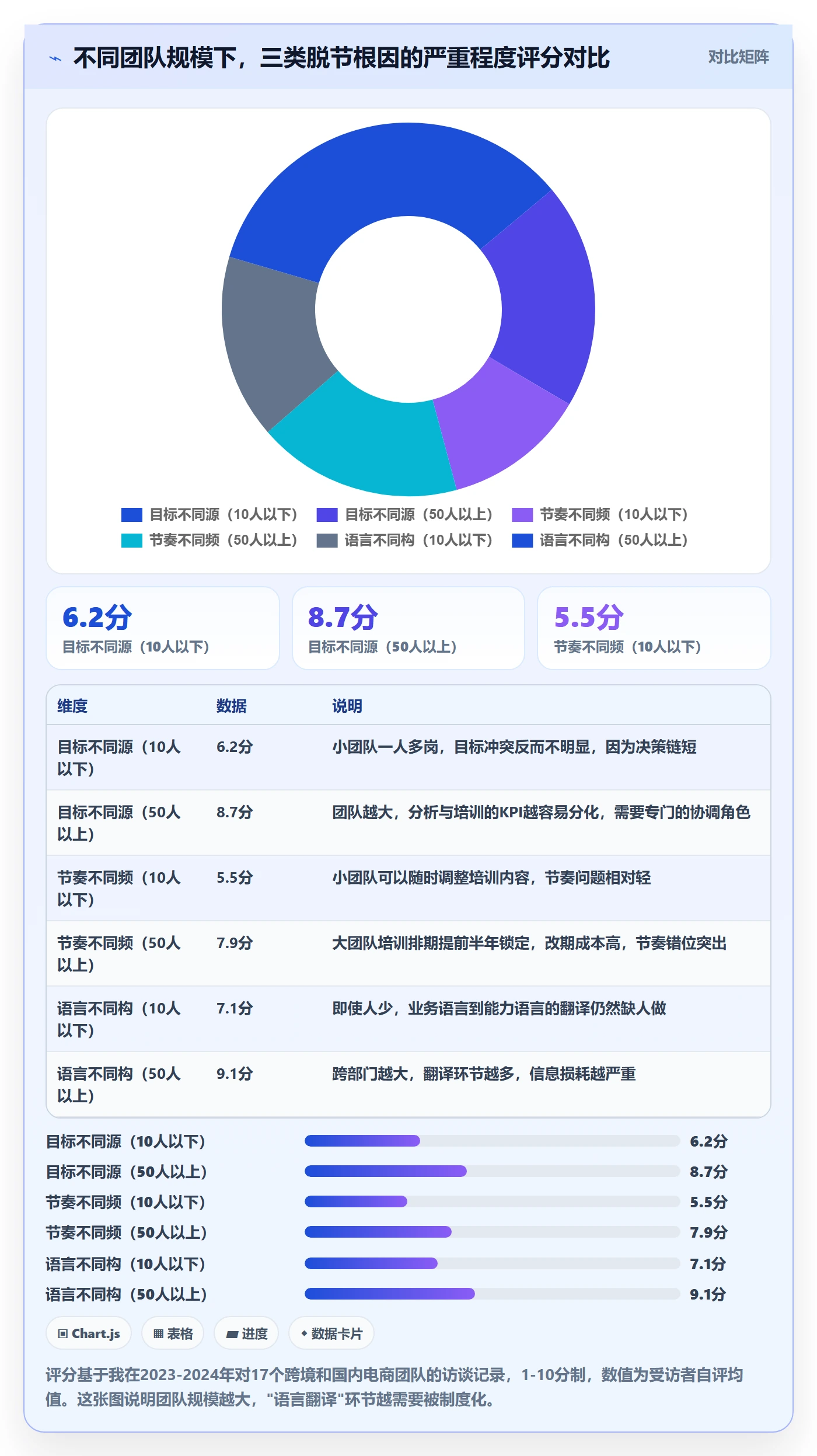Open the 6.2分 data card
This screenshot has height=1456, width=817.
pos(163,628)
